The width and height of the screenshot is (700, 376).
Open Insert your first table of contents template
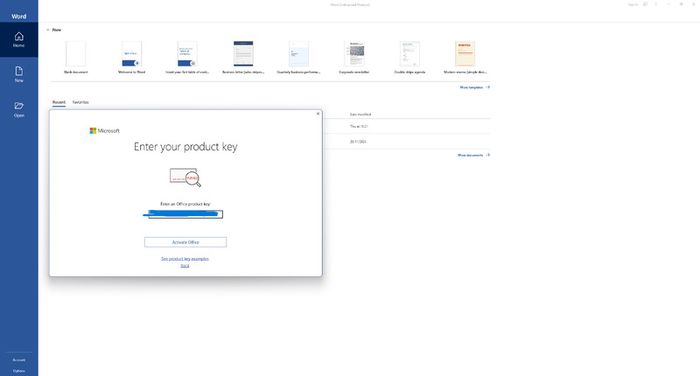pos(187,57)
